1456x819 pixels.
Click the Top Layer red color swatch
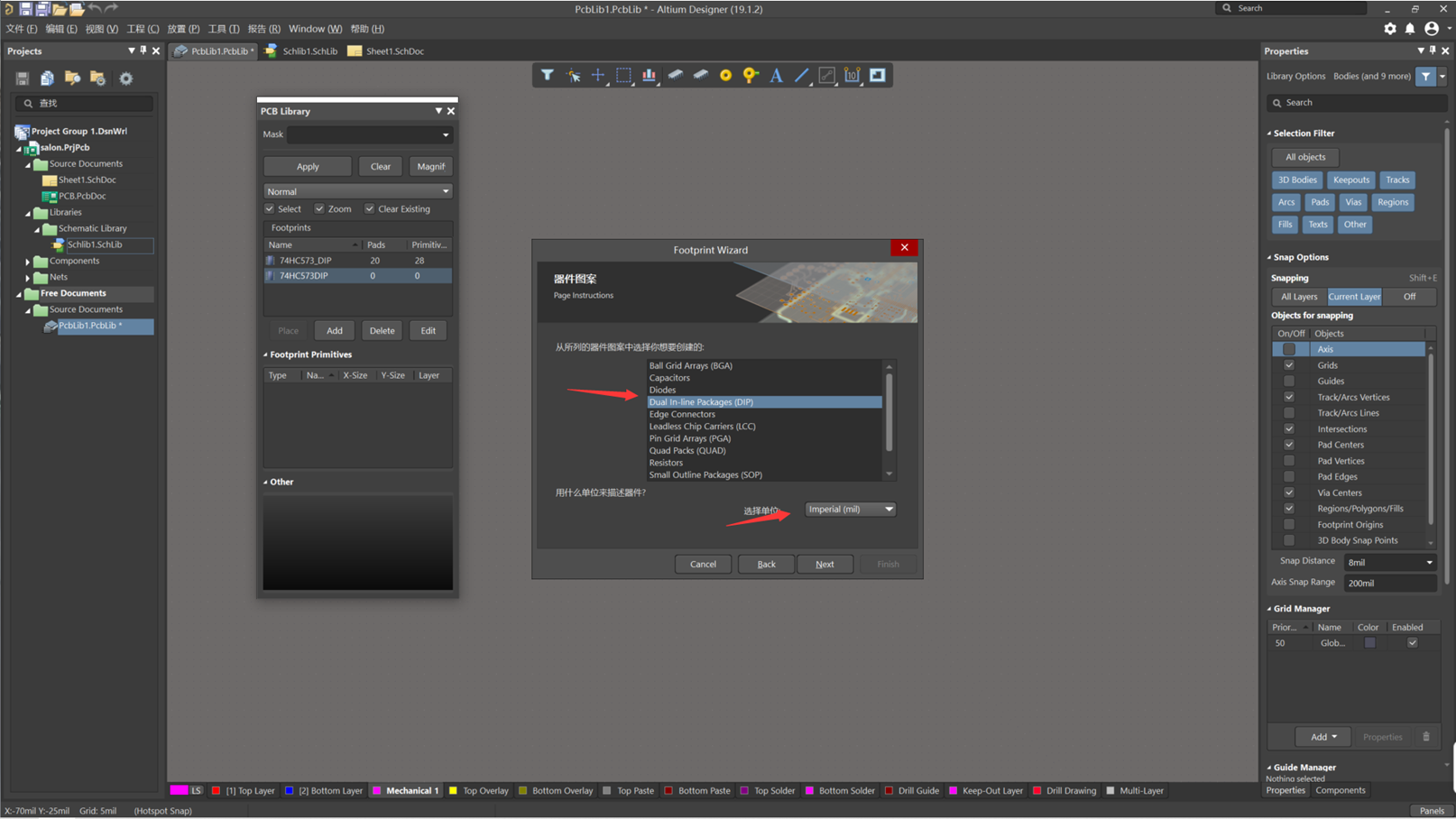[217, 791]
